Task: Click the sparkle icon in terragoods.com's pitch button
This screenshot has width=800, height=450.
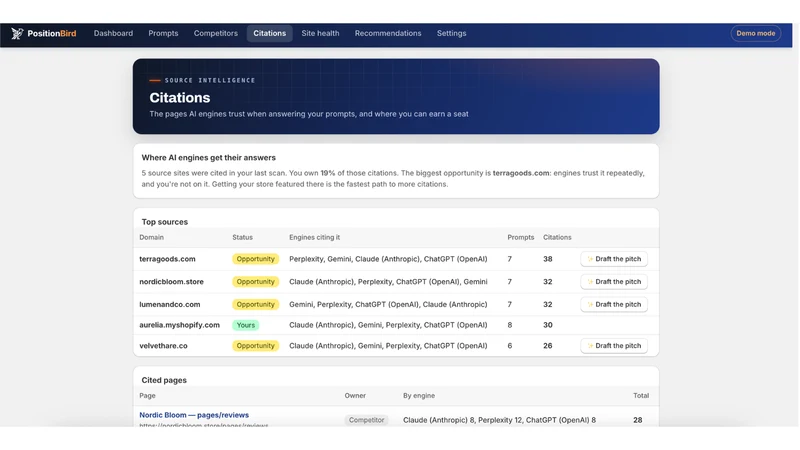Action: coord(590,259)
